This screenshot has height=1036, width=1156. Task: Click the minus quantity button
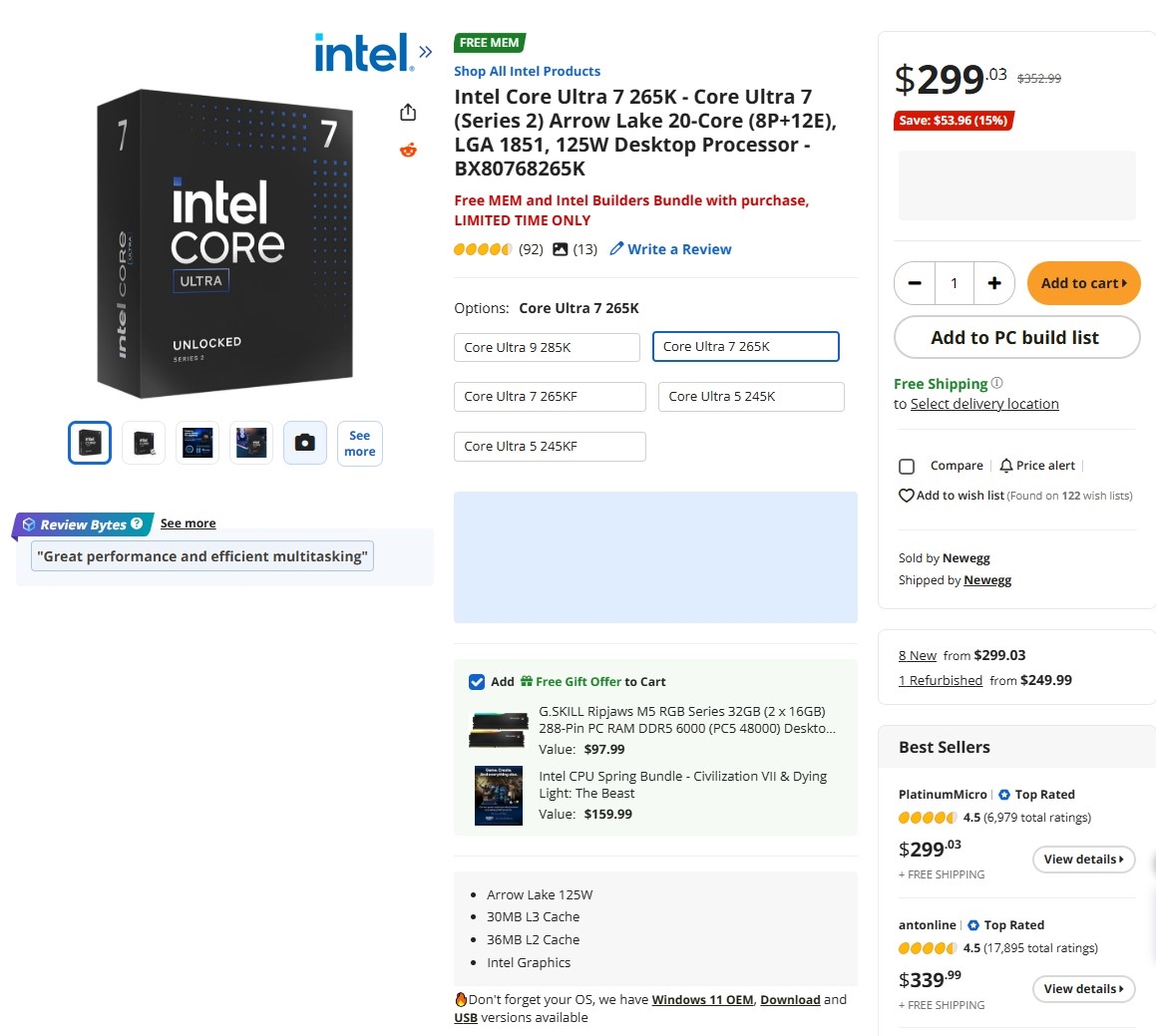pyautogui.click(x=915, y=283)
